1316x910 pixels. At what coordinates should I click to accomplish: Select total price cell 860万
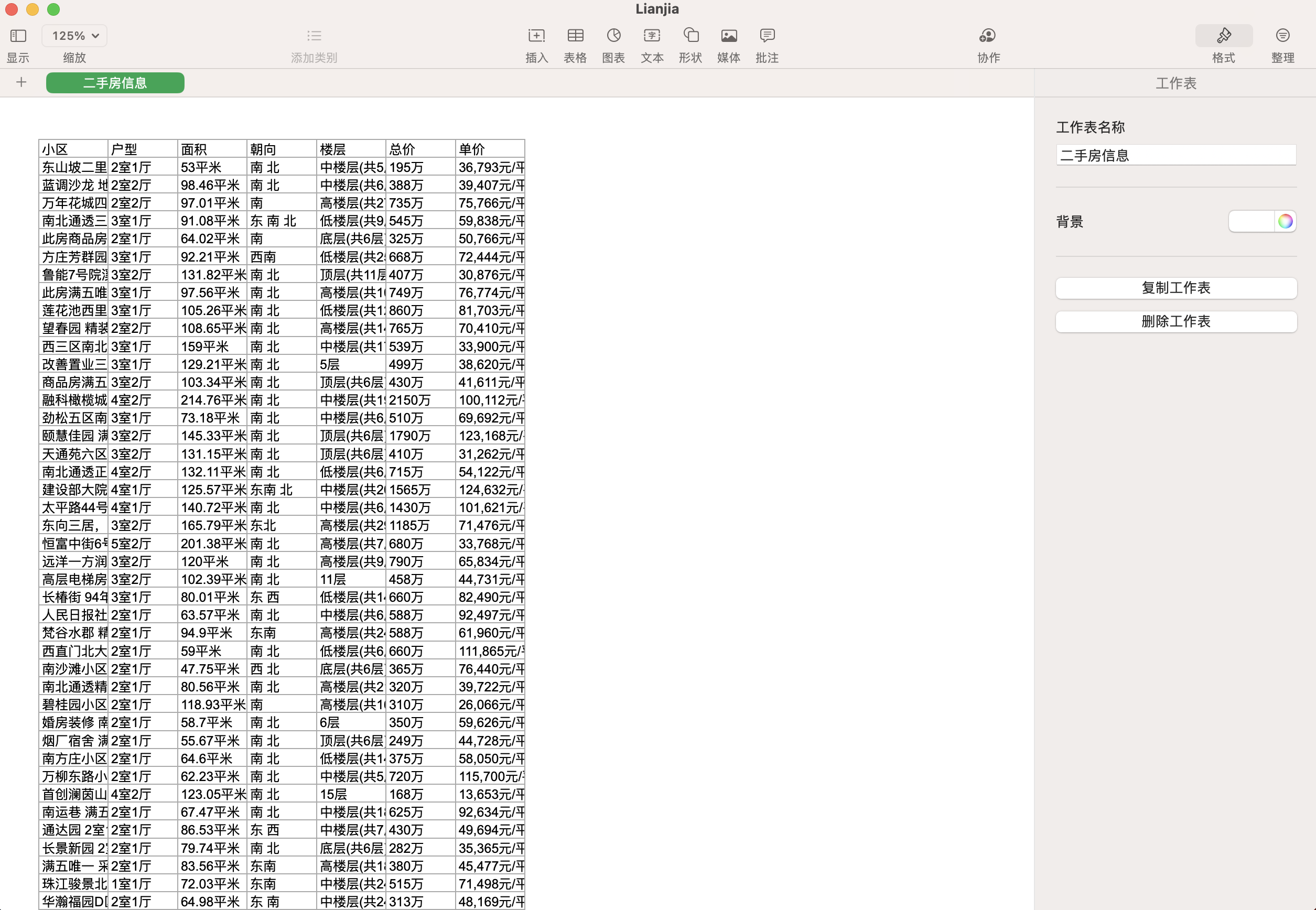(421, 310)
